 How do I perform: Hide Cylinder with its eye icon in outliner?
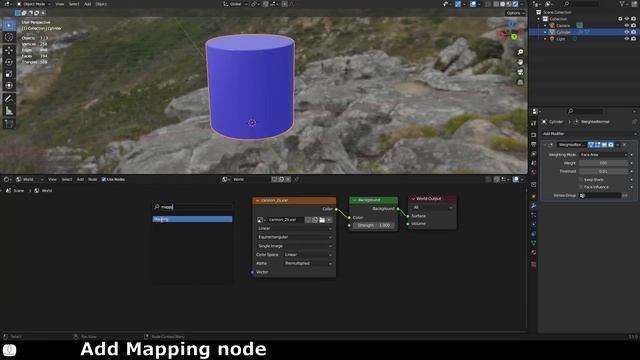(627, 32)
